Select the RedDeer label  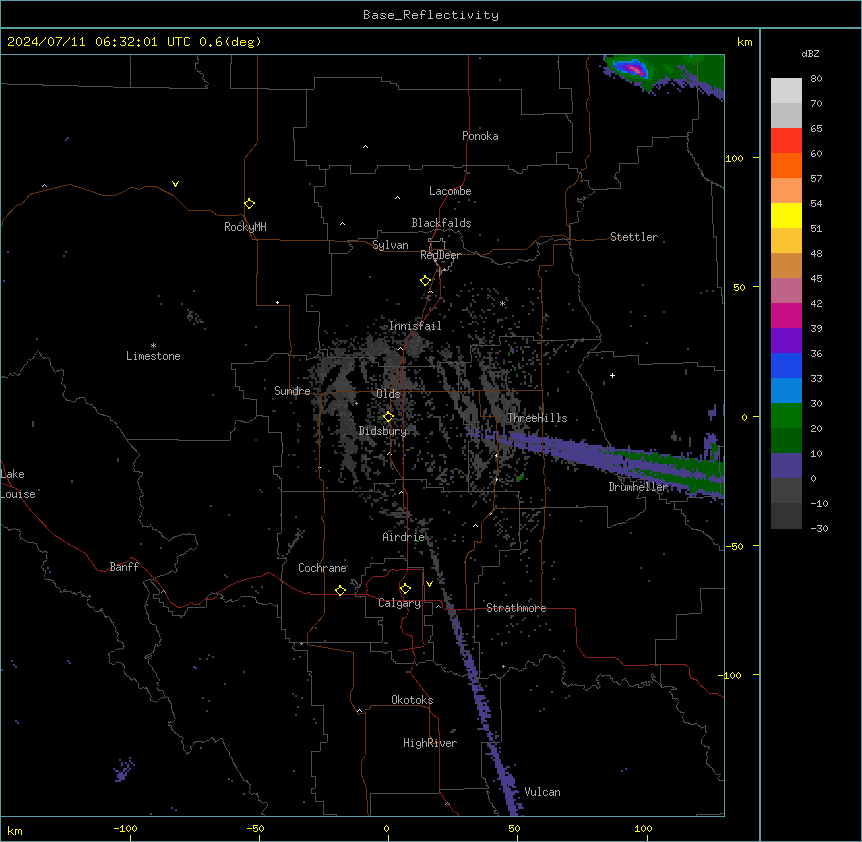pos(440,255)
